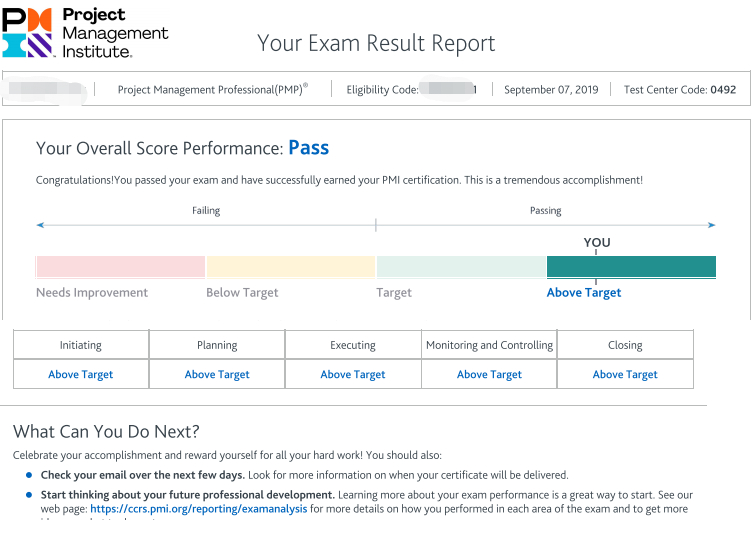Select the Executing domain header cell
This screenshot has width=752, height=536.
click(x=353, y=345)
